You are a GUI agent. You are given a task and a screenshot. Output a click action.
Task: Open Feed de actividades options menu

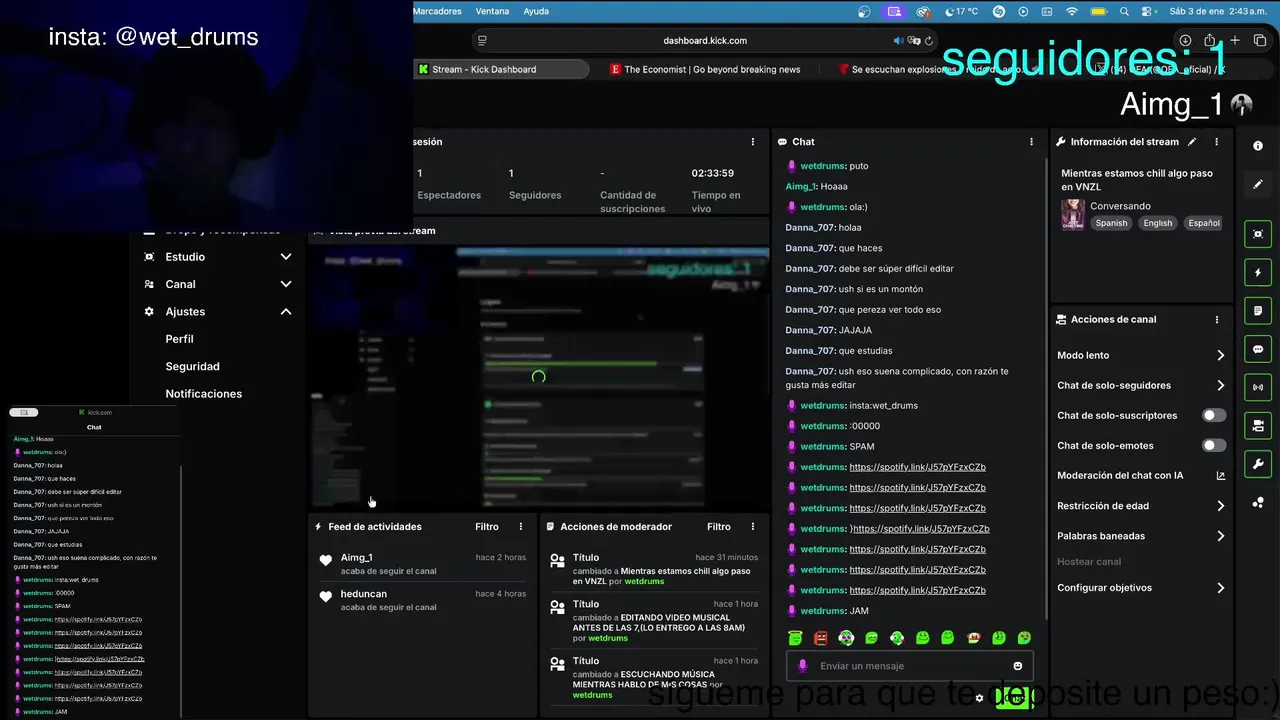pyautogui.click(x=520, y=527)
